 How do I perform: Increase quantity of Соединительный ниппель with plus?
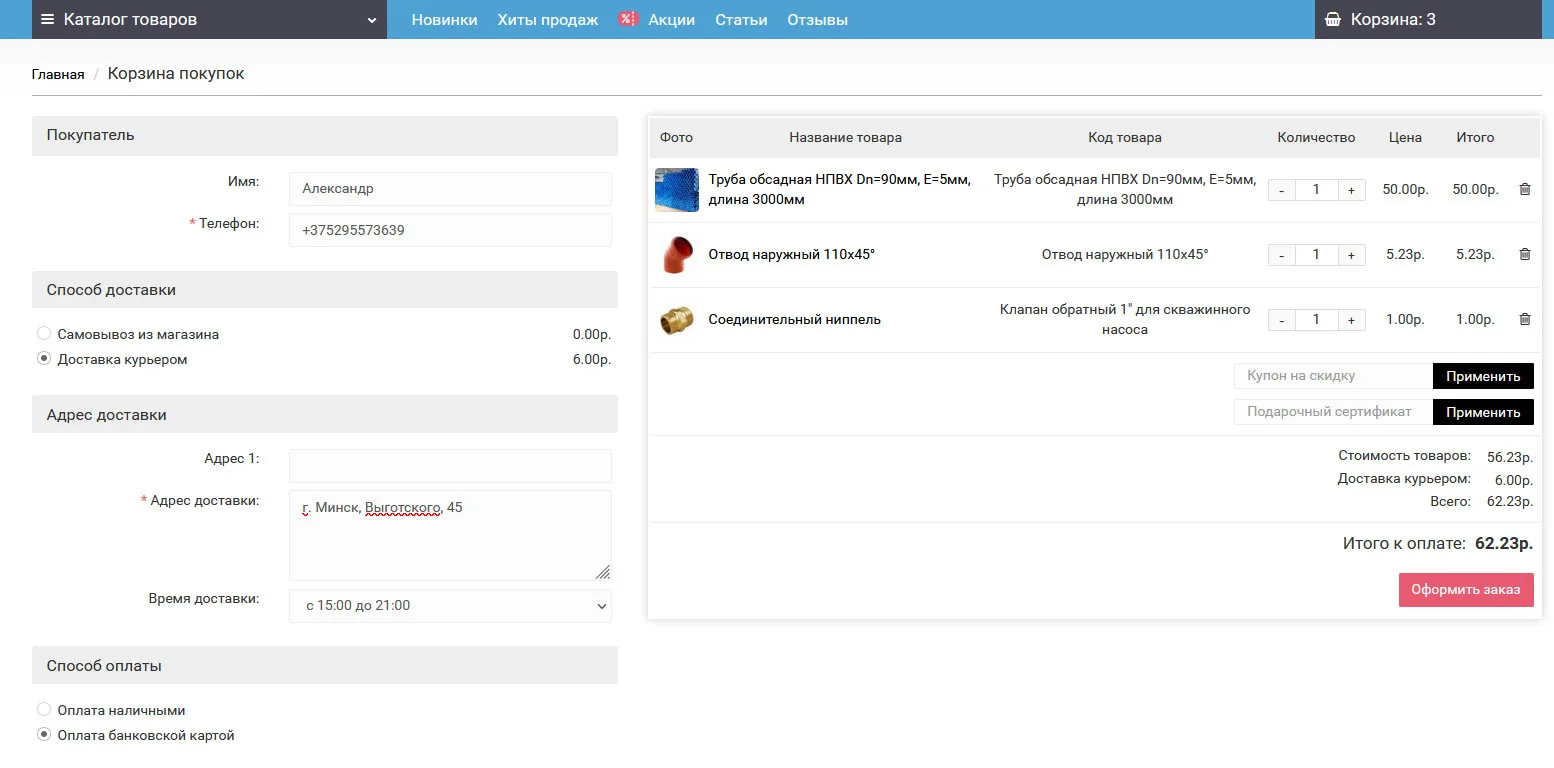(x=1351, y=320)
